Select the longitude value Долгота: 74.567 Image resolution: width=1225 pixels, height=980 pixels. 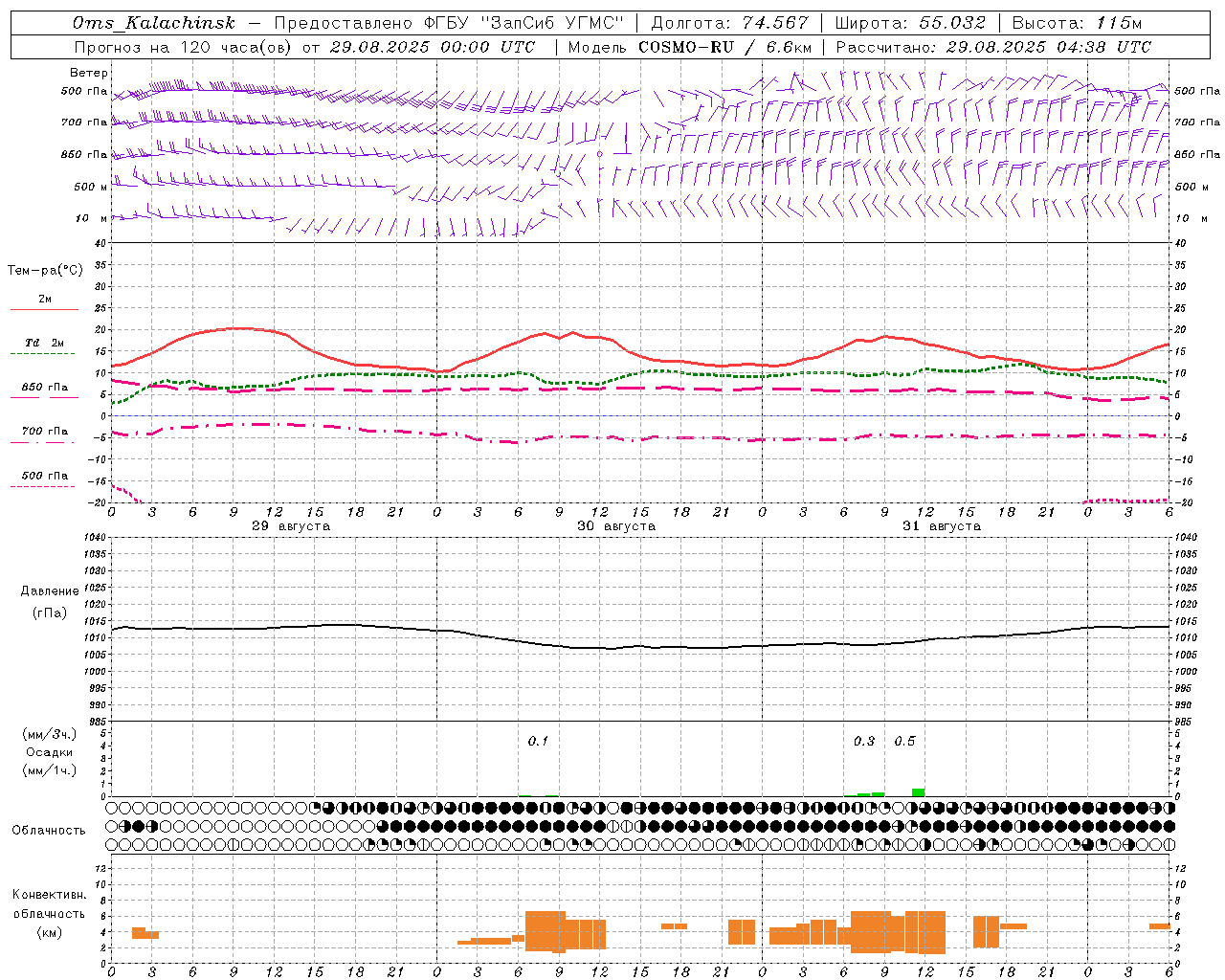[729, 23]
